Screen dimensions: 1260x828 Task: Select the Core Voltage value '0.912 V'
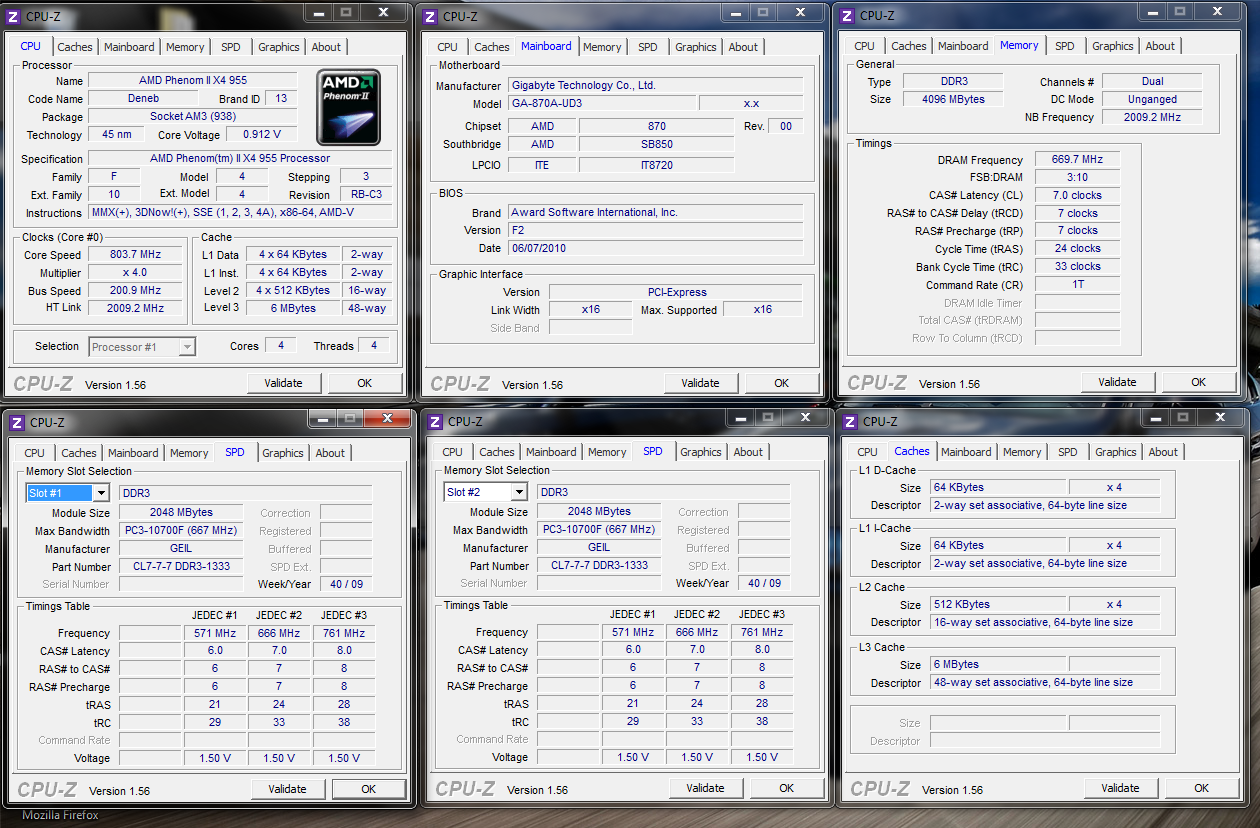coord(262,135)
